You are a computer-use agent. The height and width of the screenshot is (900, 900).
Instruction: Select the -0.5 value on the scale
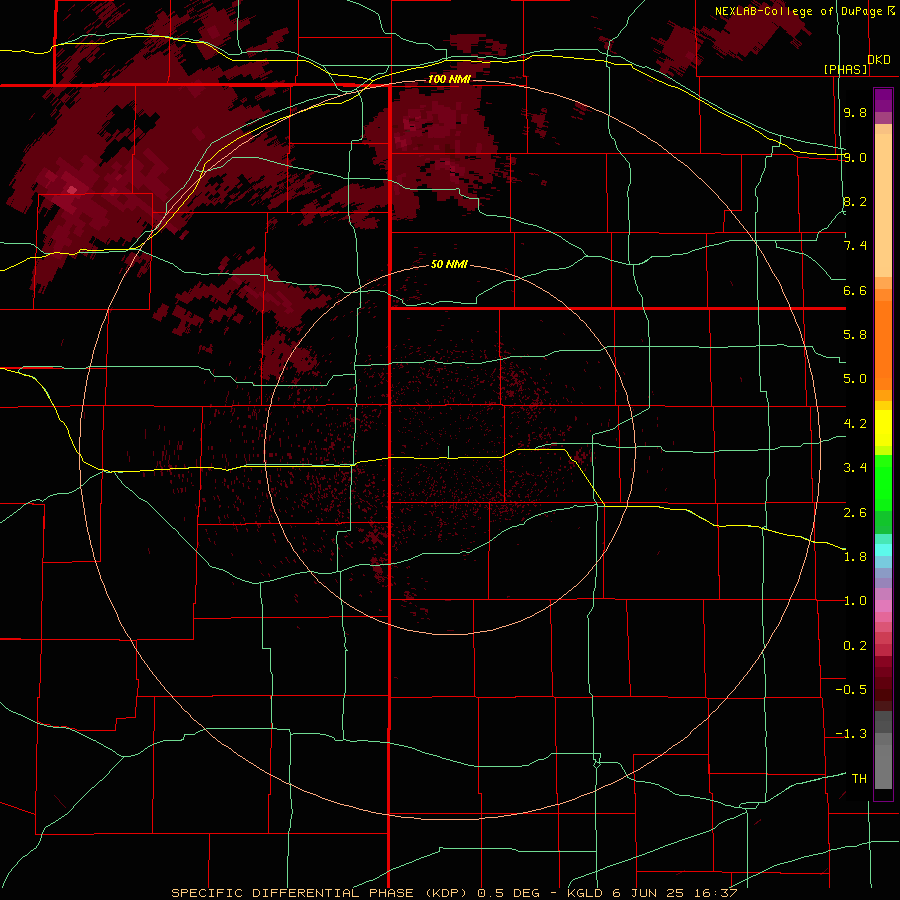(x=851, y=690)
